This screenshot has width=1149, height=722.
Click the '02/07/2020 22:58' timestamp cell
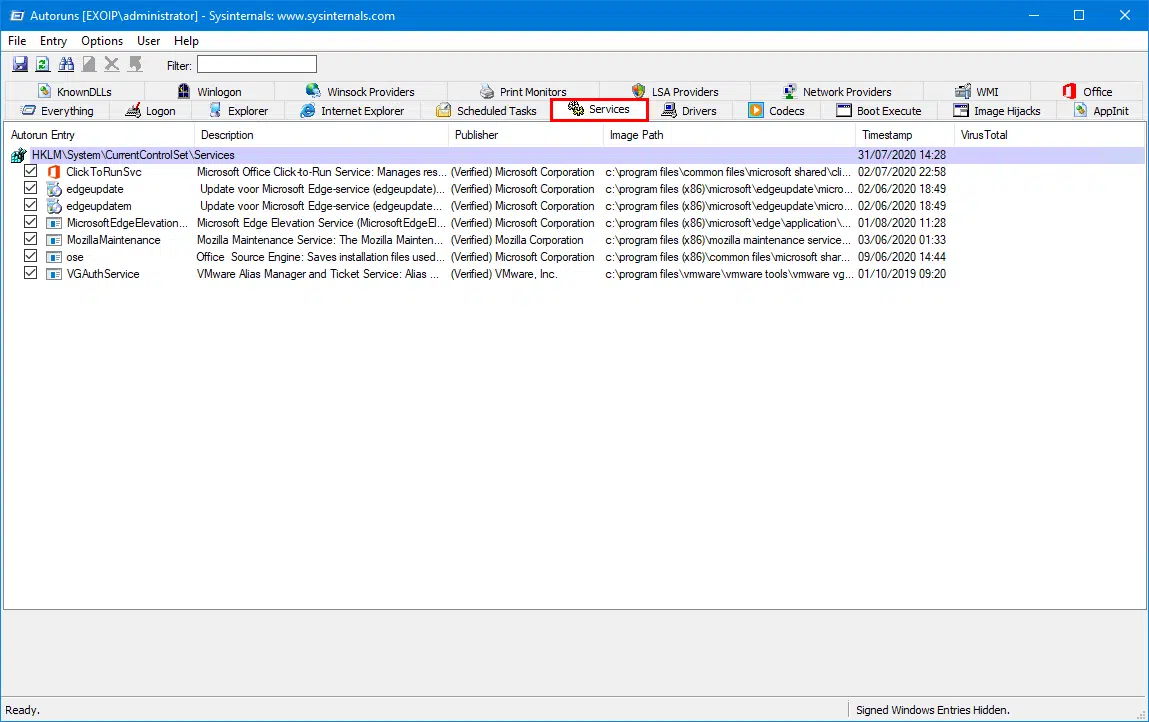(x=902, y=172)
